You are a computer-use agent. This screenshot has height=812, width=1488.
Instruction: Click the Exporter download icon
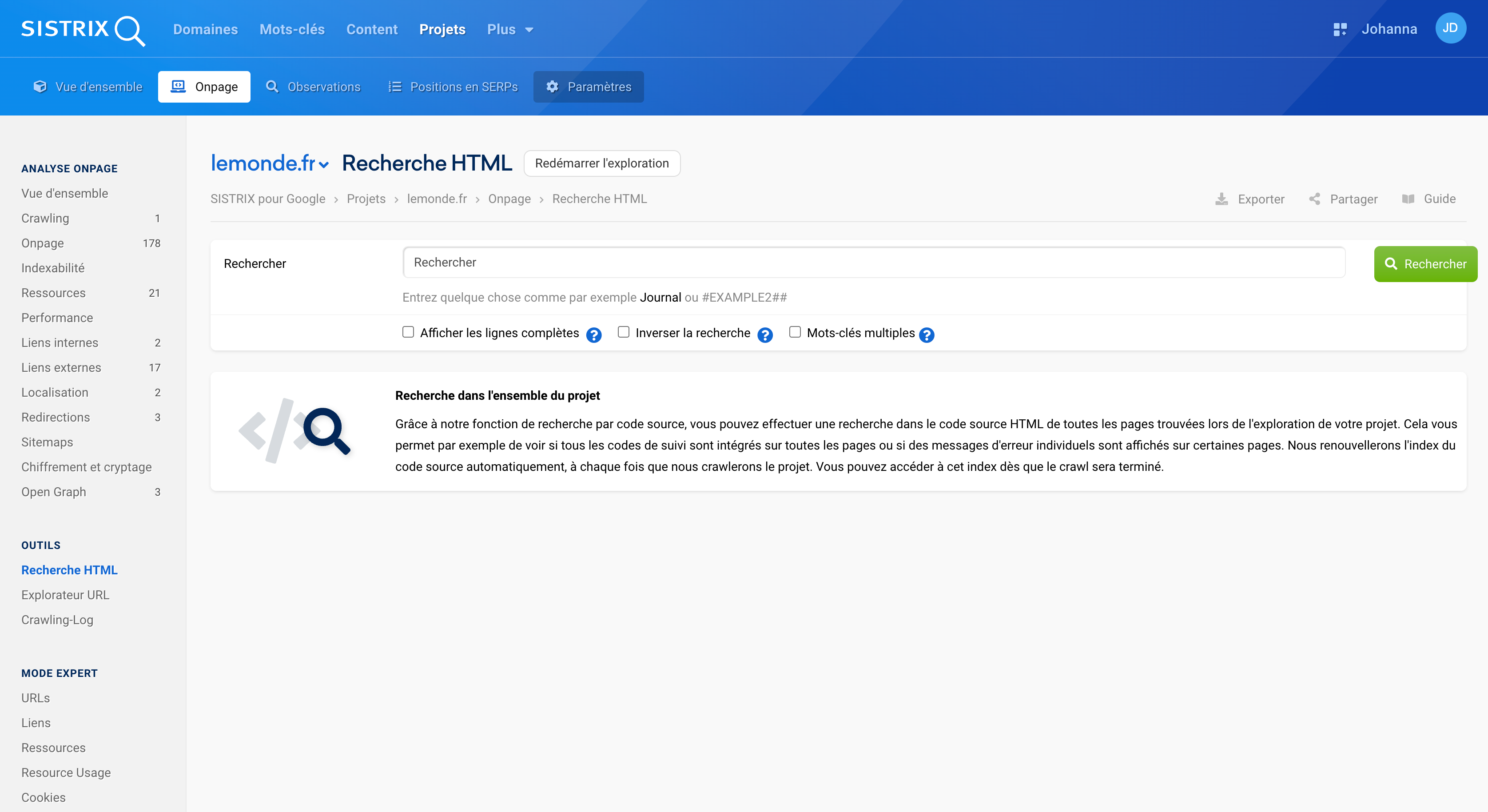pyautogui.click(x=1221, y=199)
